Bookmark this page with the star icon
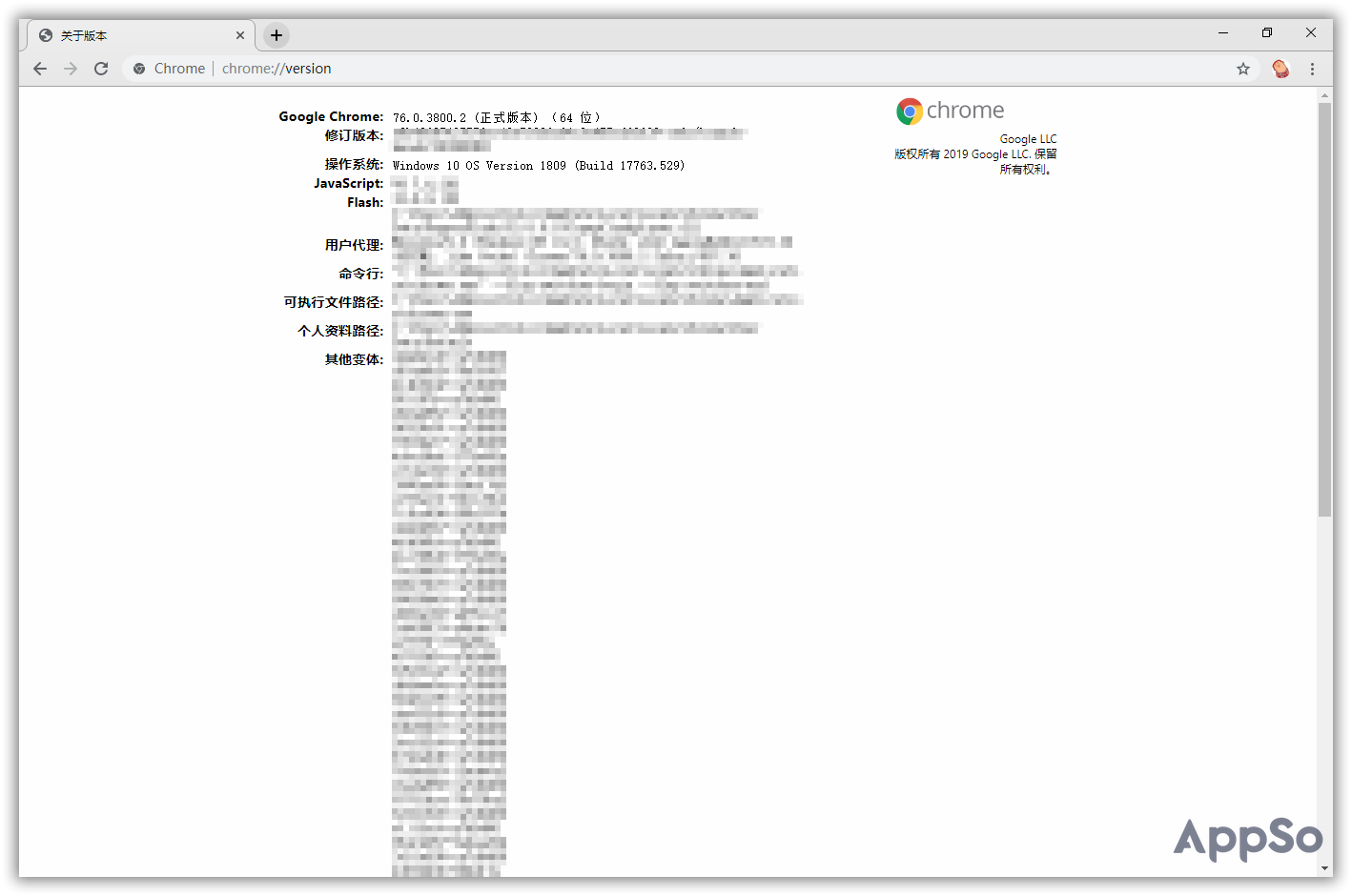 [x=1243, y=69]
